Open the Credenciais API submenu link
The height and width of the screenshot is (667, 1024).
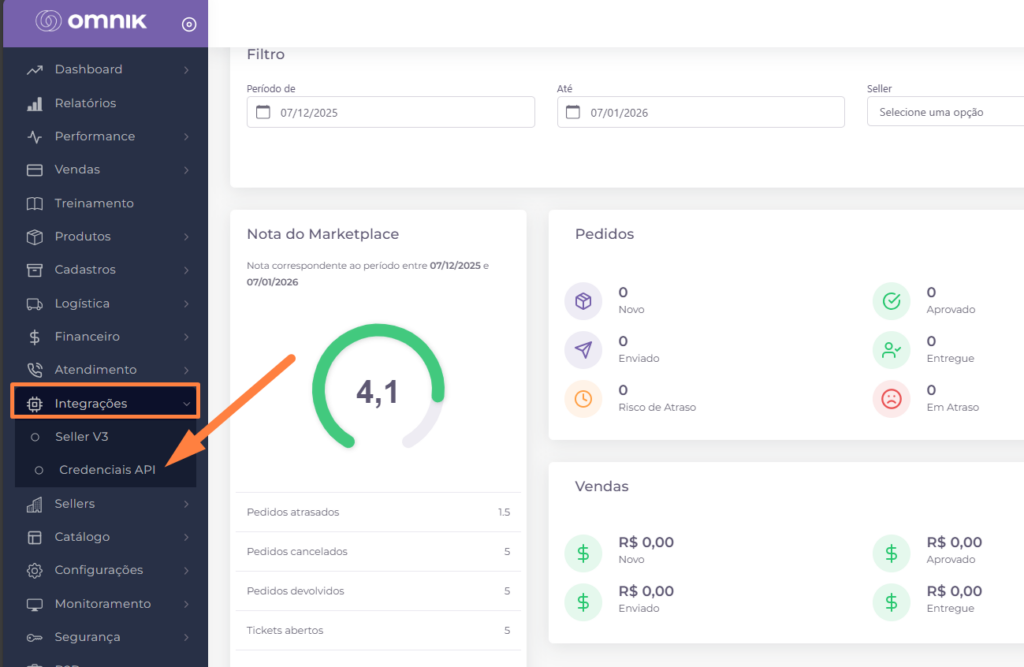click(107, 470)
